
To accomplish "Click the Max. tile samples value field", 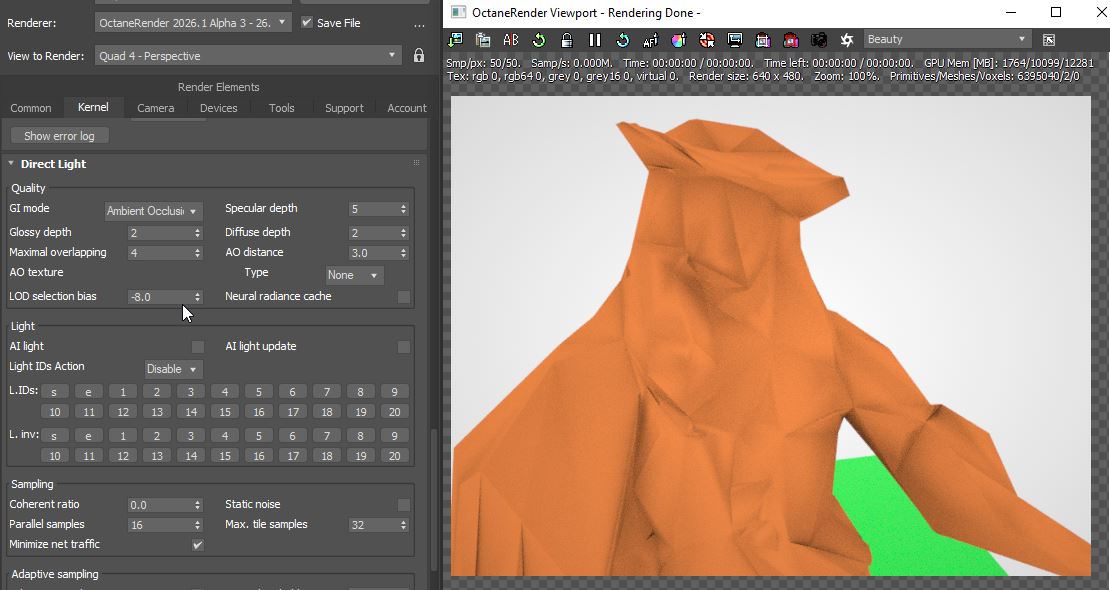I will click(373, 525).
